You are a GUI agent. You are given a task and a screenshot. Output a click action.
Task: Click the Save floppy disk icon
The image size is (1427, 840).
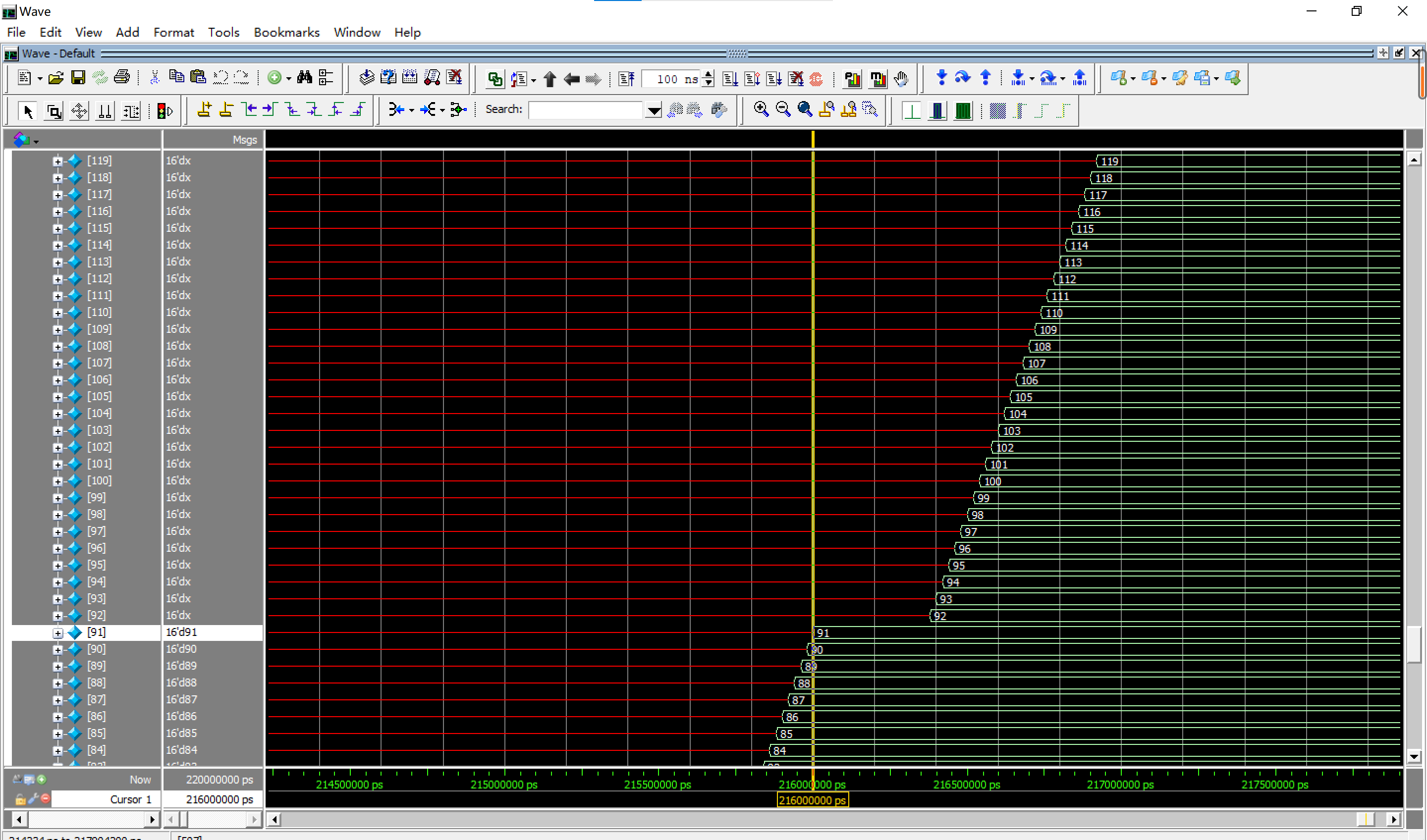78,78
